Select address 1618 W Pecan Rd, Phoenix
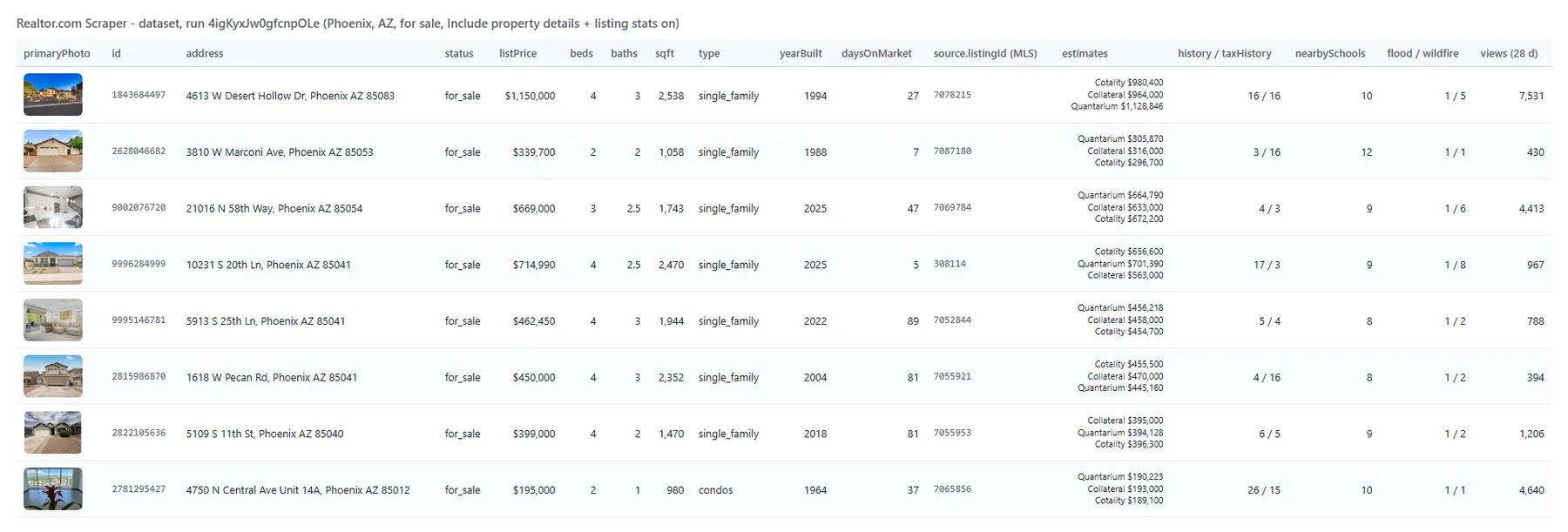This screenshot has height=532, width=1568. [272, 377]
